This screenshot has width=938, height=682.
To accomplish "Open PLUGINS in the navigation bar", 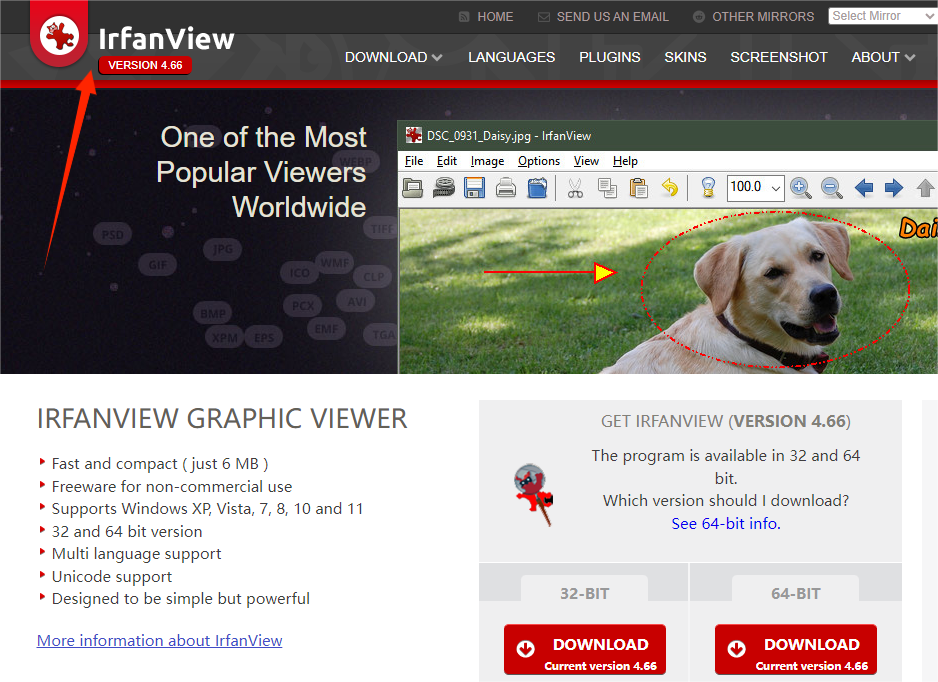I will coord(610,57).
